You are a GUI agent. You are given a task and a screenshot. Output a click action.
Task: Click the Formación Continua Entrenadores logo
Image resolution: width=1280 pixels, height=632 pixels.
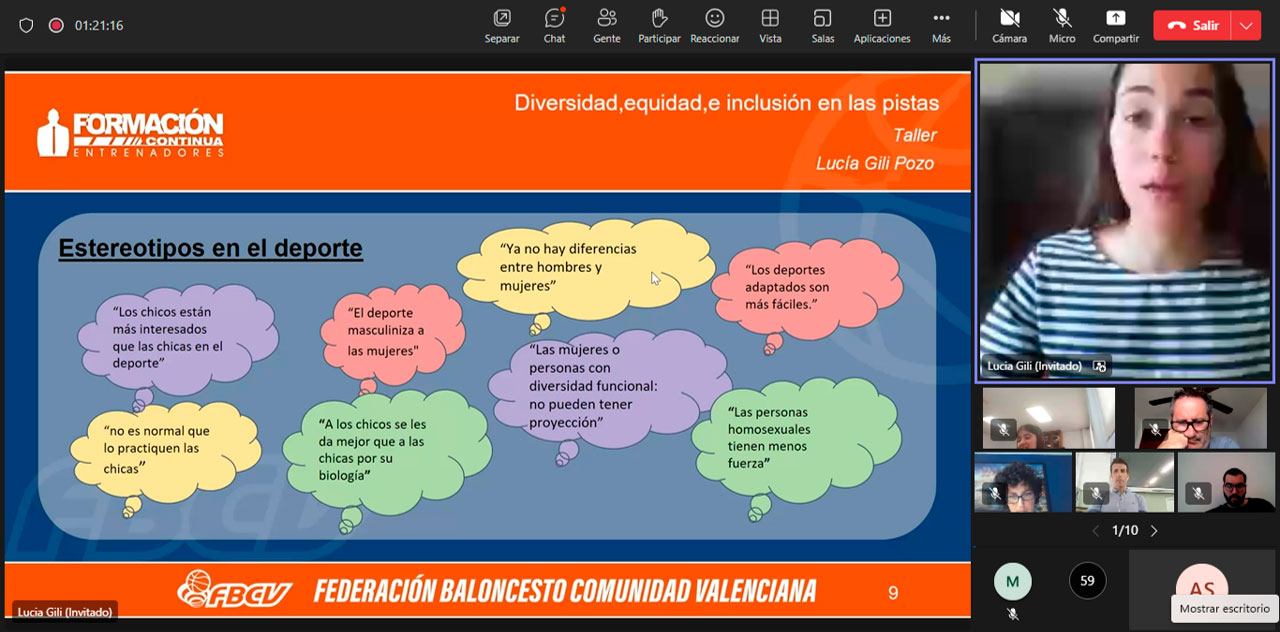(x=130, y=133)
